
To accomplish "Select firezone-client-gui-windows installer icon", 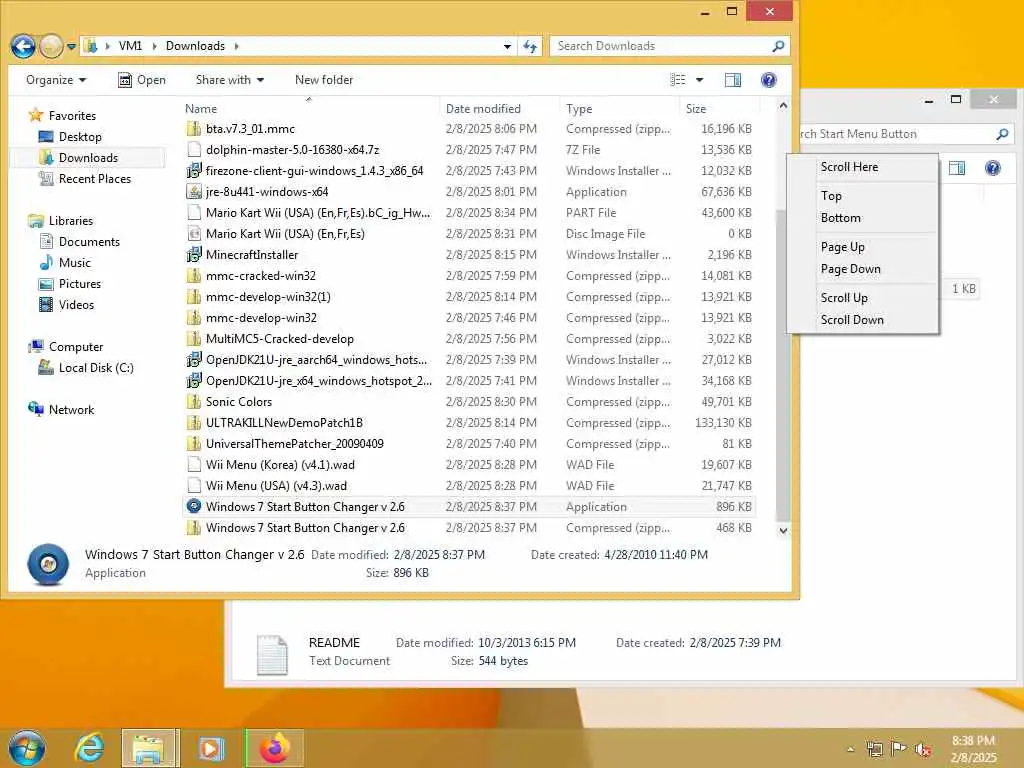I will coord(194,170).
